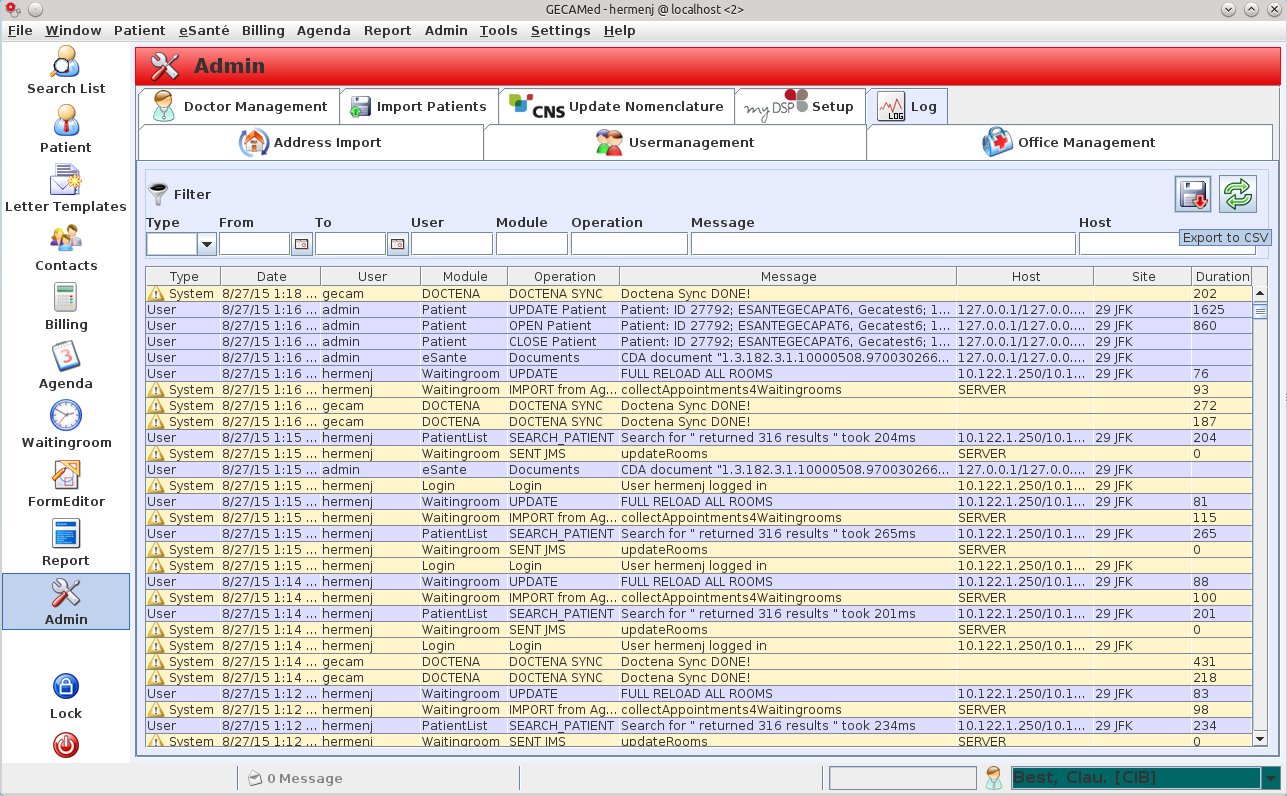1287x796 pixels.
Task: Sort the log by Module column header
Action: click(464, 276)
